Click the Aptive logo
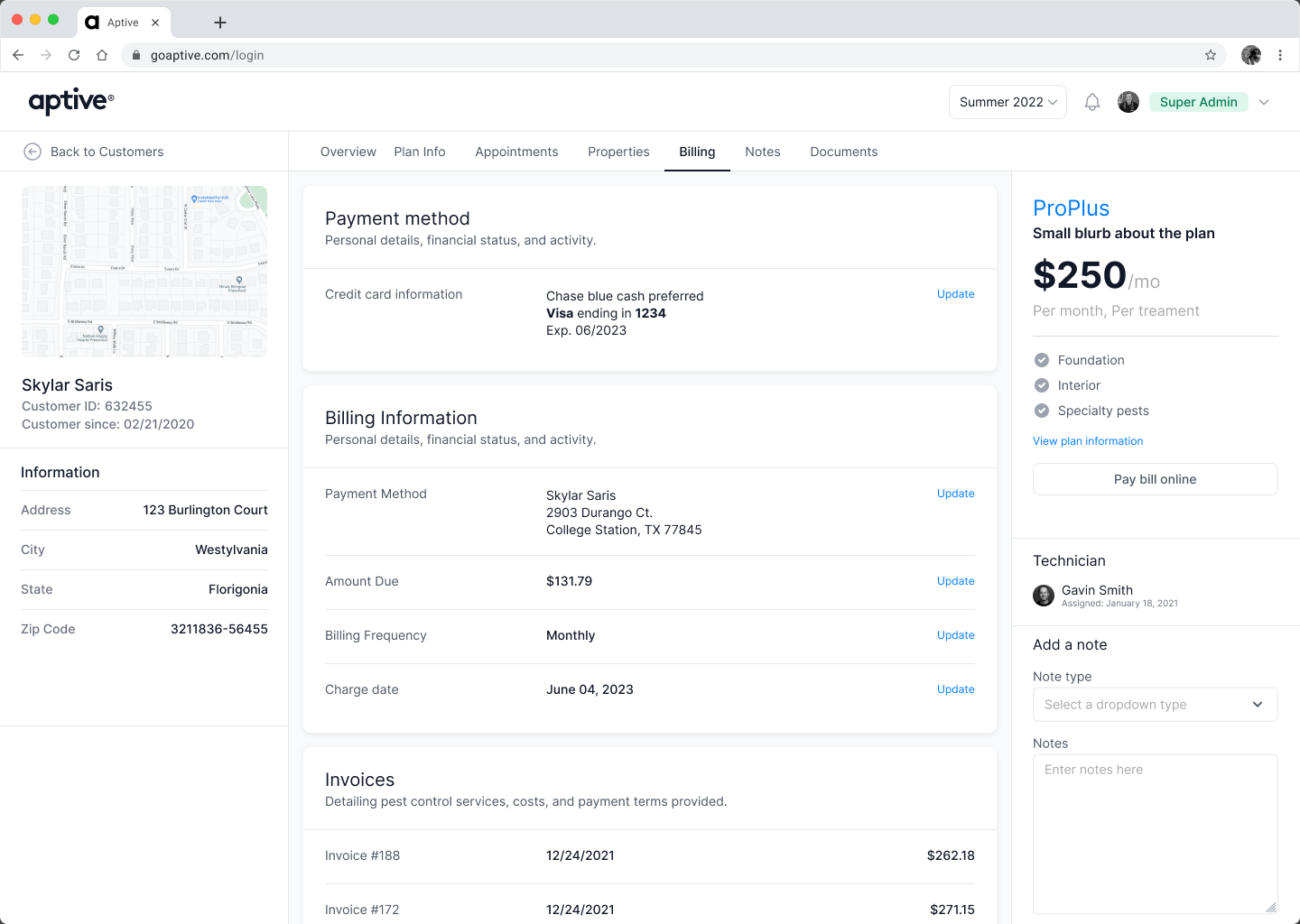Screen dimensions: 1300x924 (x=71, y=101)
